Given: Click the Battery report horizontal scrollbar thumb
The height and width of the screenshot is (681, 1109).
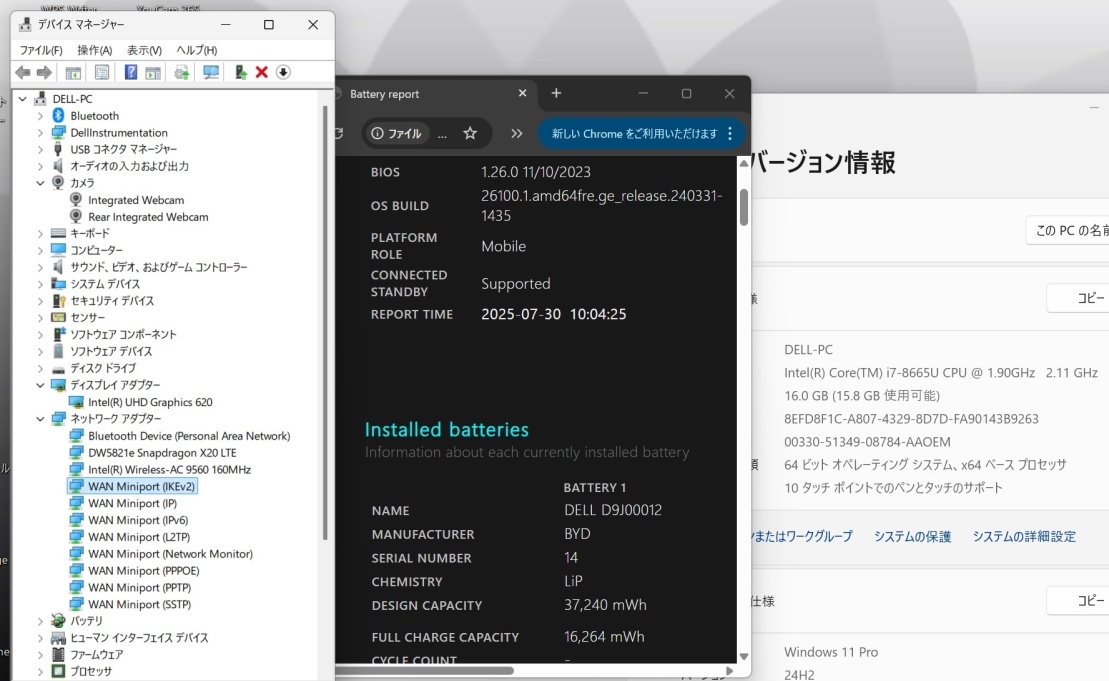Looking at the screenshot, I should pyautogui.click(x=426, y=670).
